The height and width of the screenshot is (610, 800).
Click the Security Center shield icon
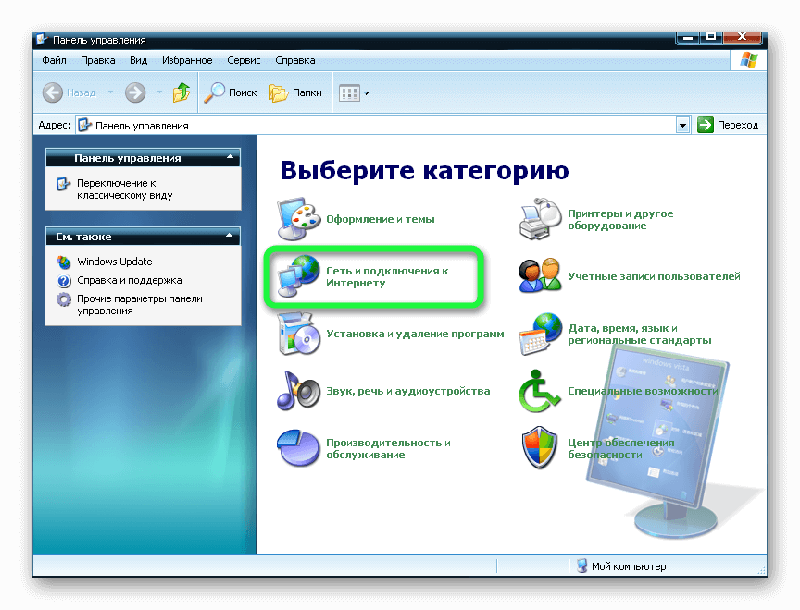click(x=539, y=448)
